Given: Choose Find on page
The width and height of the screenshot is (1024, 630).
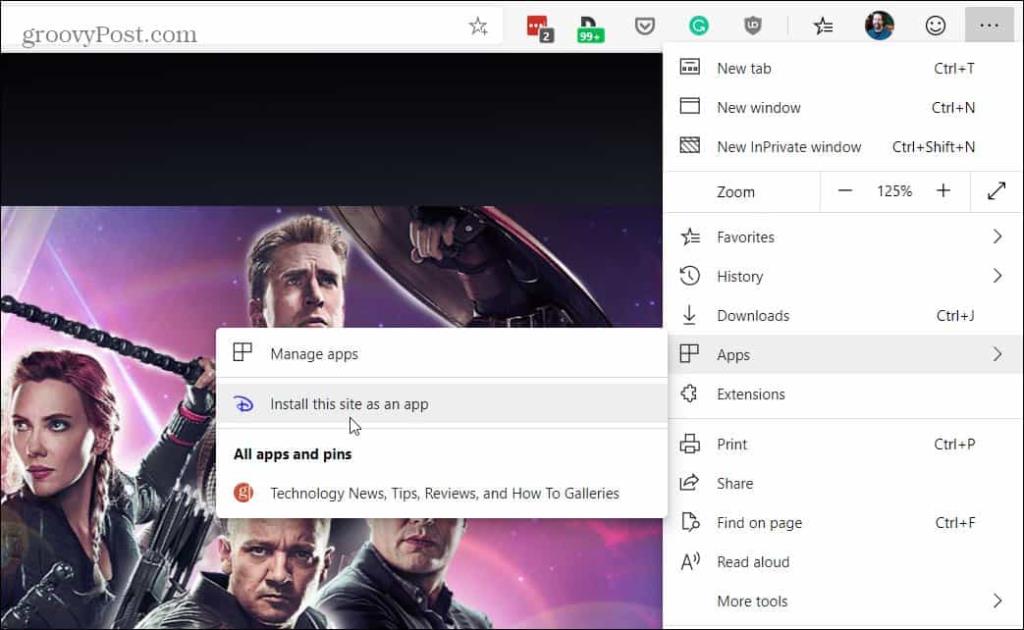Looking at the screenshot, I should coord(843,522).
